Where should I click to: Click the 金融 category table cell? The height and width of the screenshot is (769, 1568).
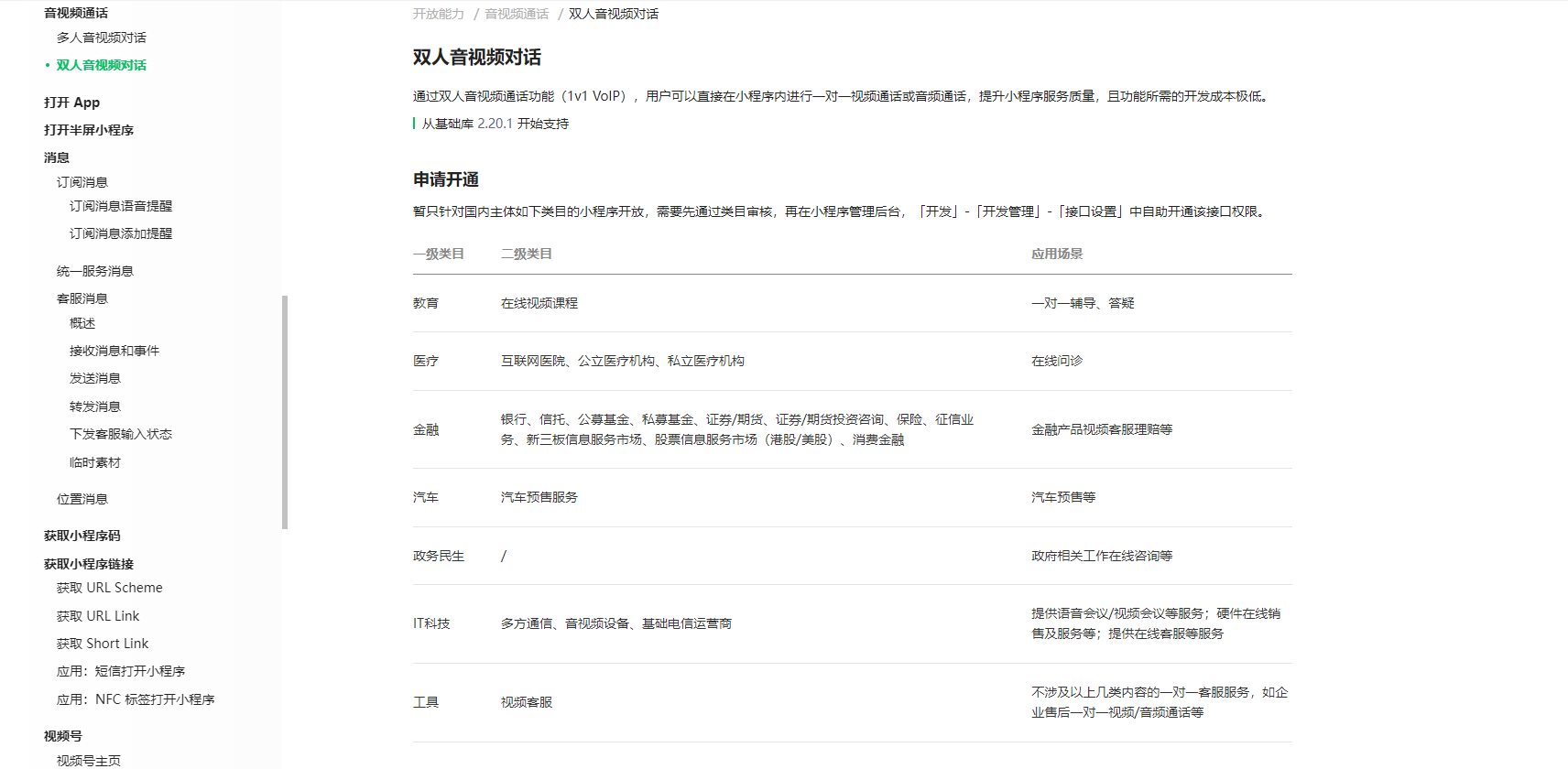[x=426, y=429]
